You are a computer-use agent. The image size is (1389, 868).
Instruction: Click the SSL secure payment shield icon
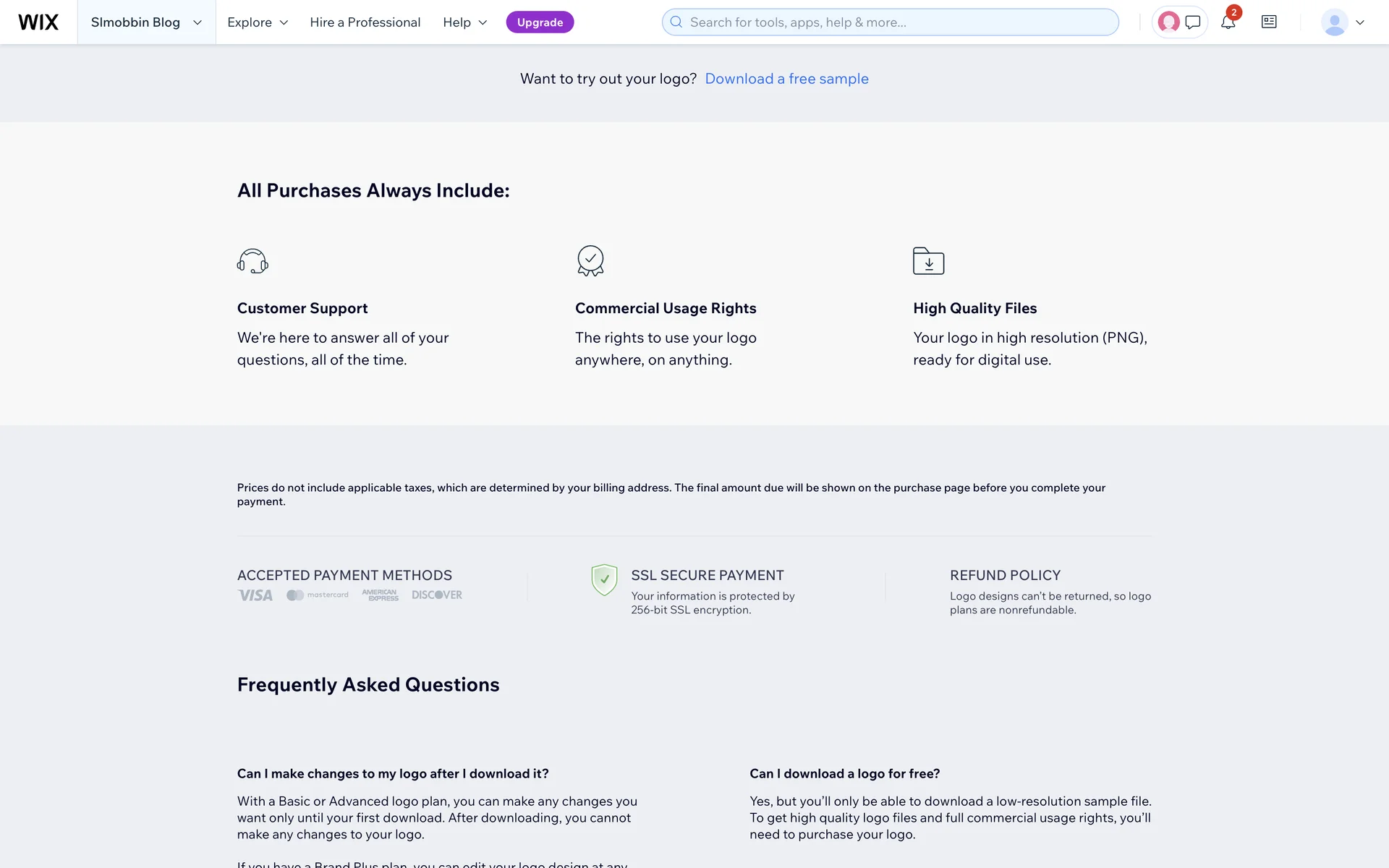(x=604, y=579)
